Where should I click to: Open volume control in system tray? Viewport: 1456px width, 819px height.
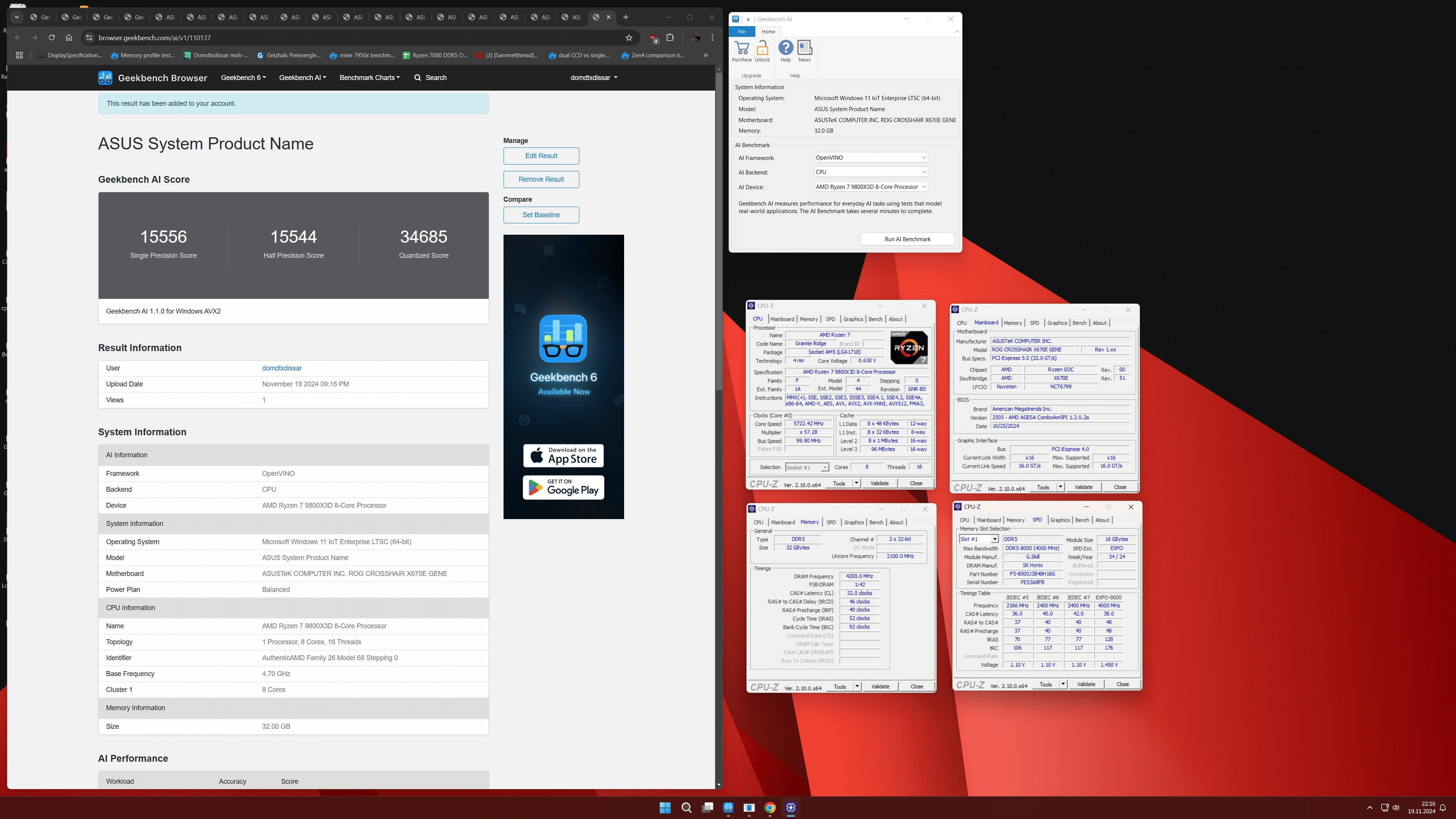click(1396, 808)
